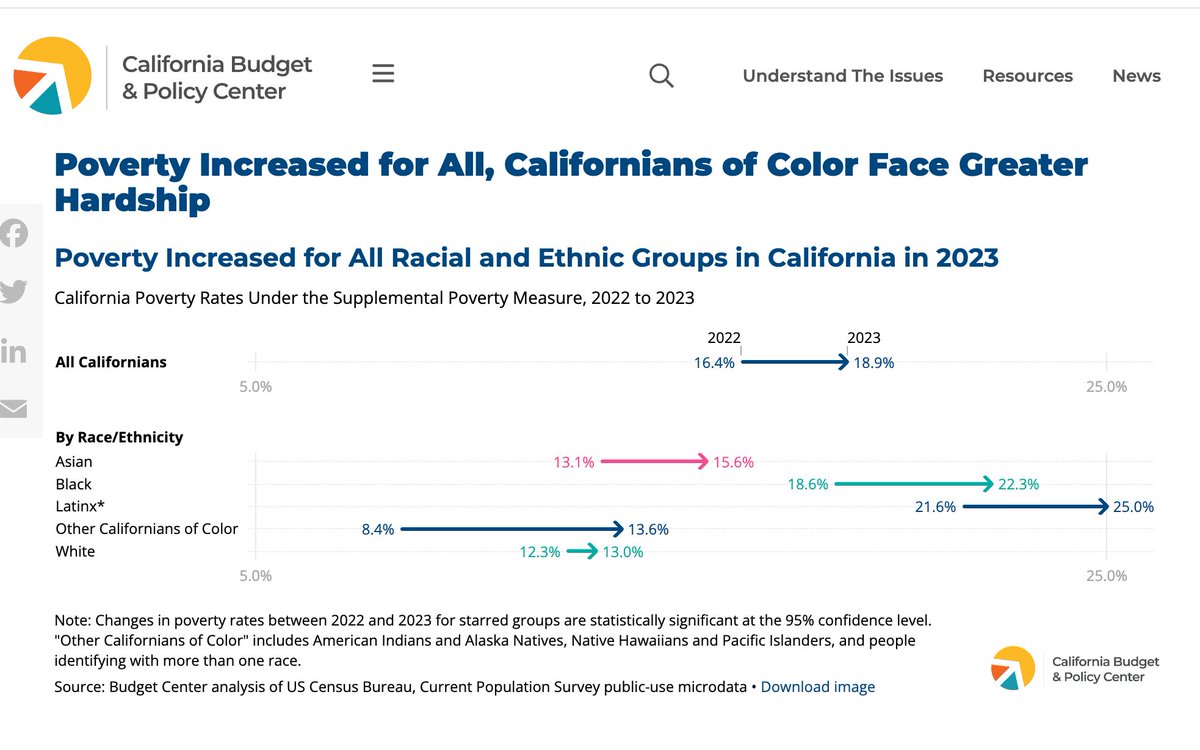
Task: Click the 15.6% Asian 2023 value
Action: point(733,463)
